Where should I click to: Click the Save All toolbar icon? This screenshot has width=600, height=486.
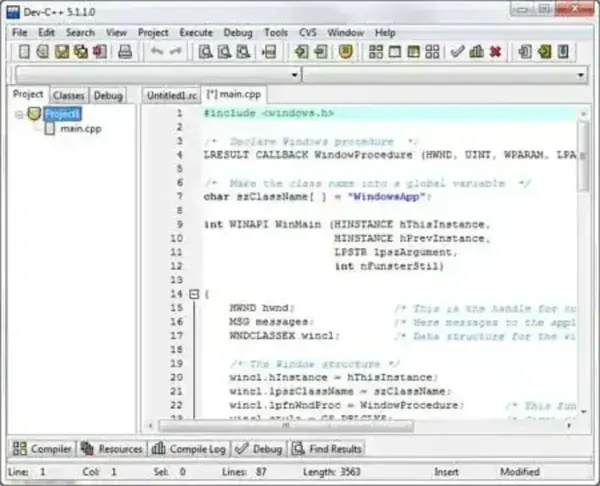pos(81,51)
